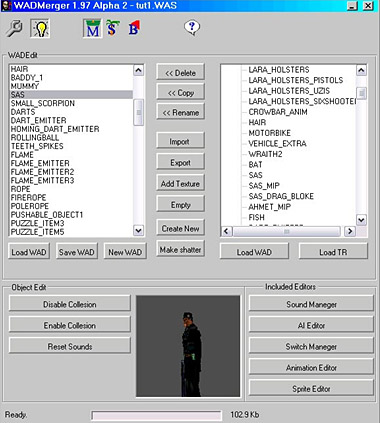Click the New WAD button
This screenshot has height=423, width=380.
click(x=125, y=252)
